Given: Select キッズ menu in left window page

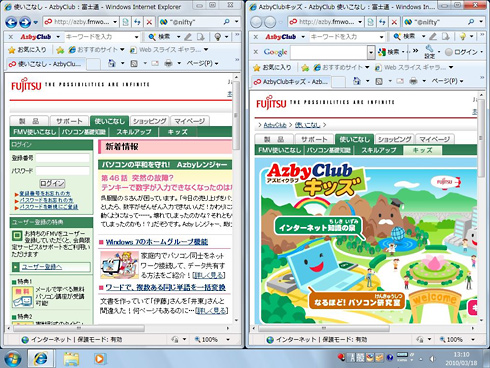Looking at the screenshot, I should coord(177,132).
